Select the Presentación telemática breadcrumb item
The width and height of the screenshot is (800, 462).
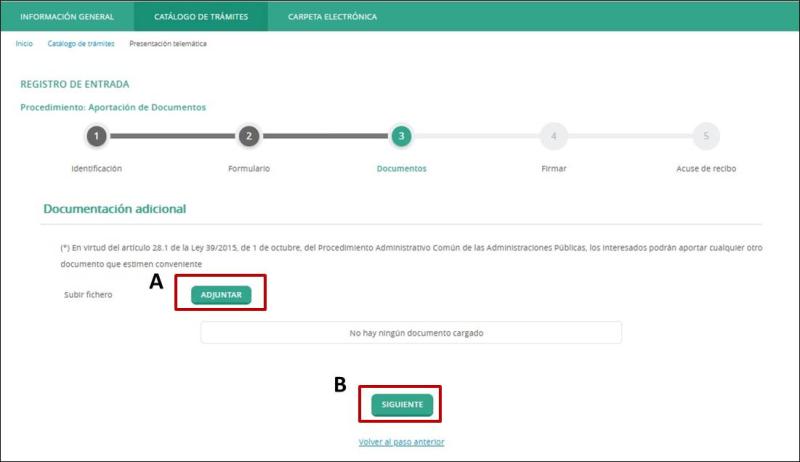click(x=168, y=44)
